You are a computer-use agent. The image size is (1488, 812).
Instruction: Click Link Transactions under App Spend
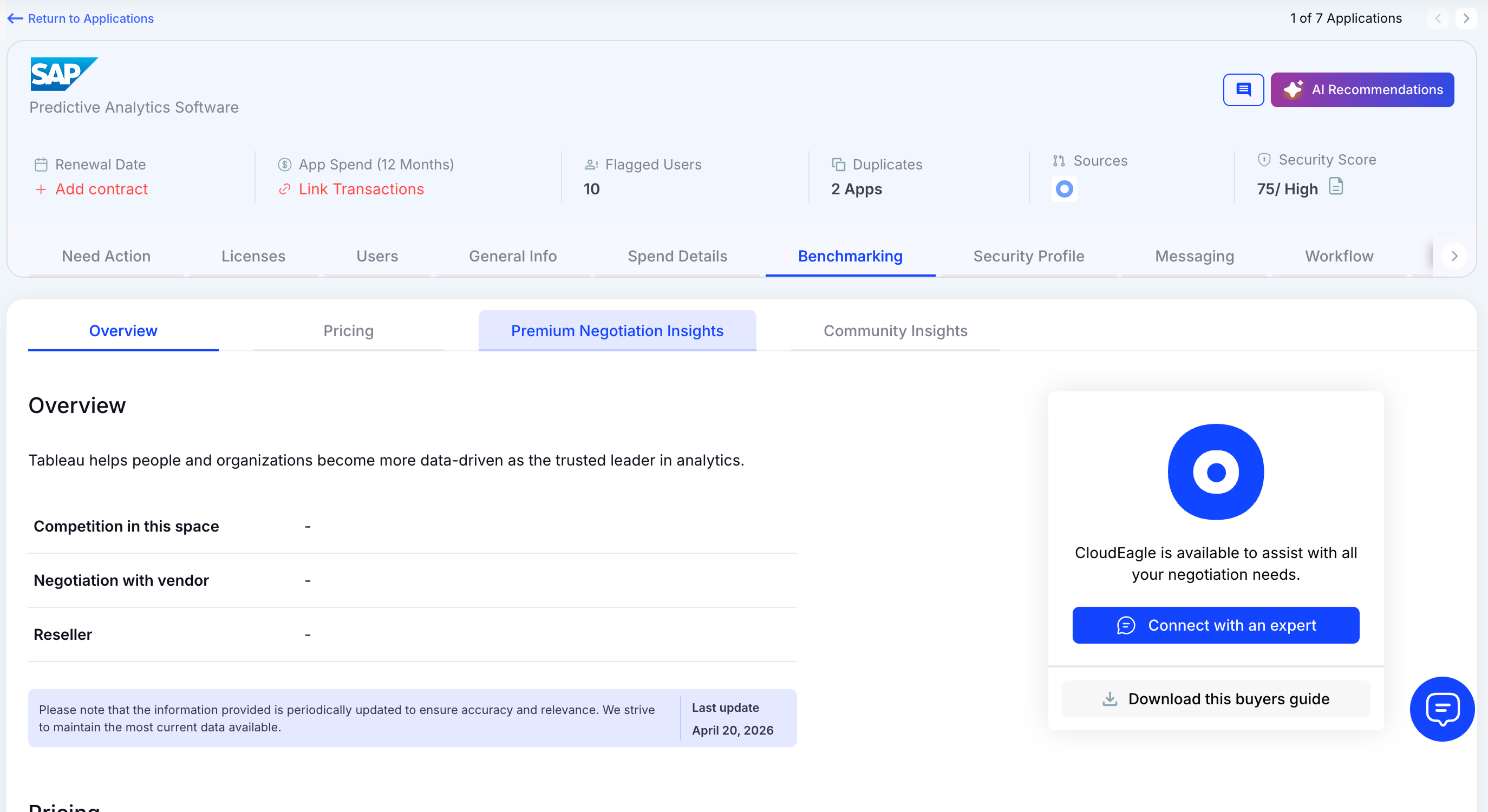[x=361, y=189]
